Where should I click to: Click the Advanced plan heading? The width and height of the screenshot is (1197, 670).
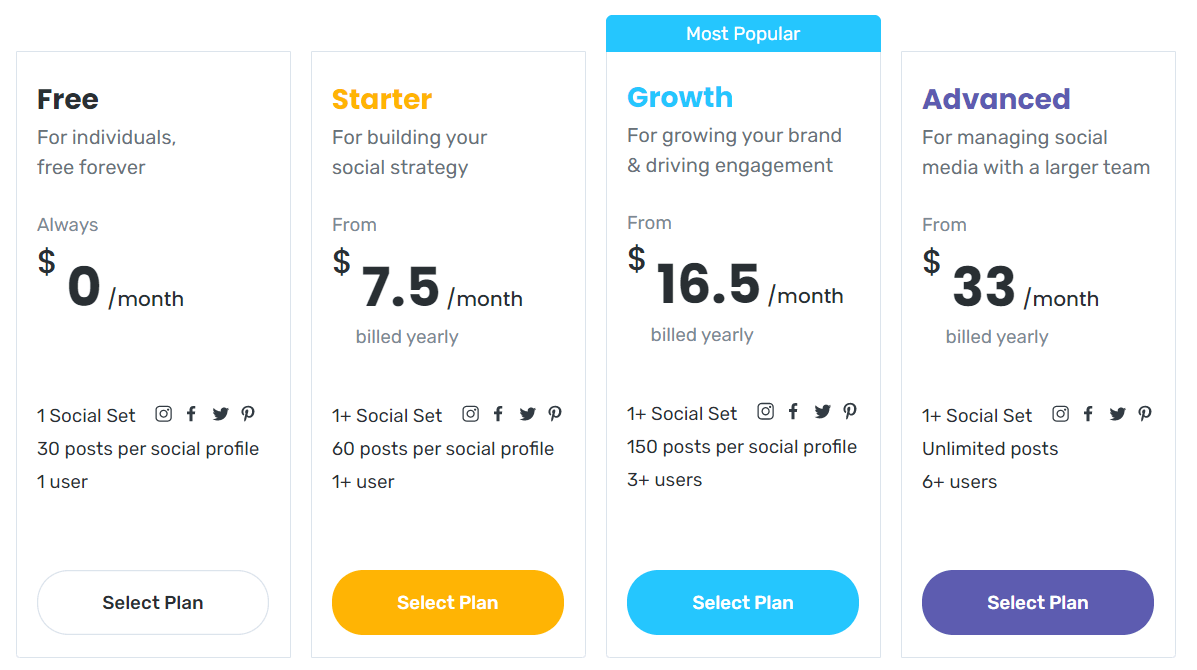click(x=996, y=99)
